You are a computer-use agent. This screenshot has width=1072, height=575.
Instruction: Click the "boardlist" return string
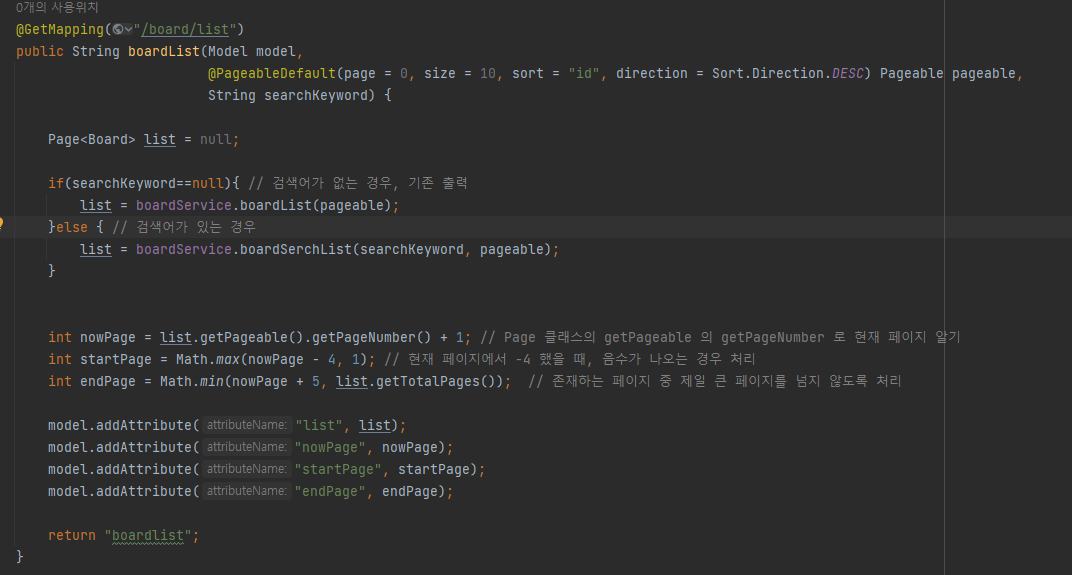(x=148, y=535)
